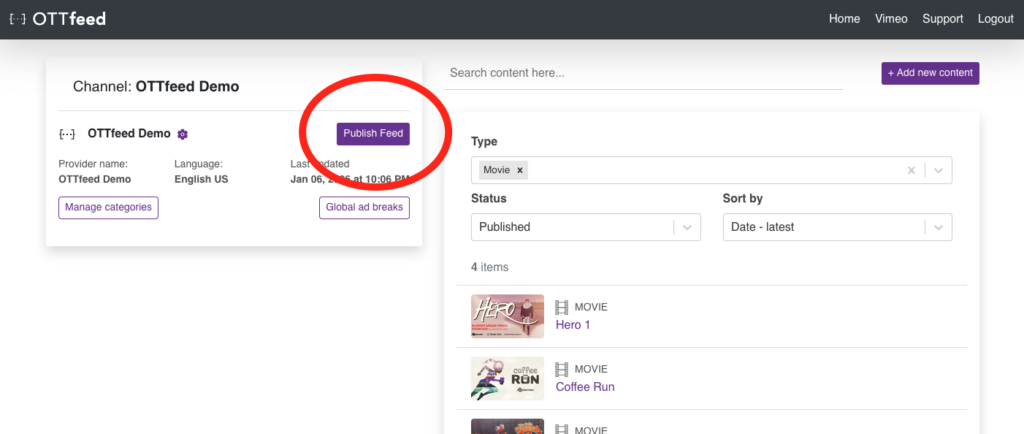This screenshot has width=1024, height=434.
Task: Click the '4 items' count text
Action: coord(490,267)
